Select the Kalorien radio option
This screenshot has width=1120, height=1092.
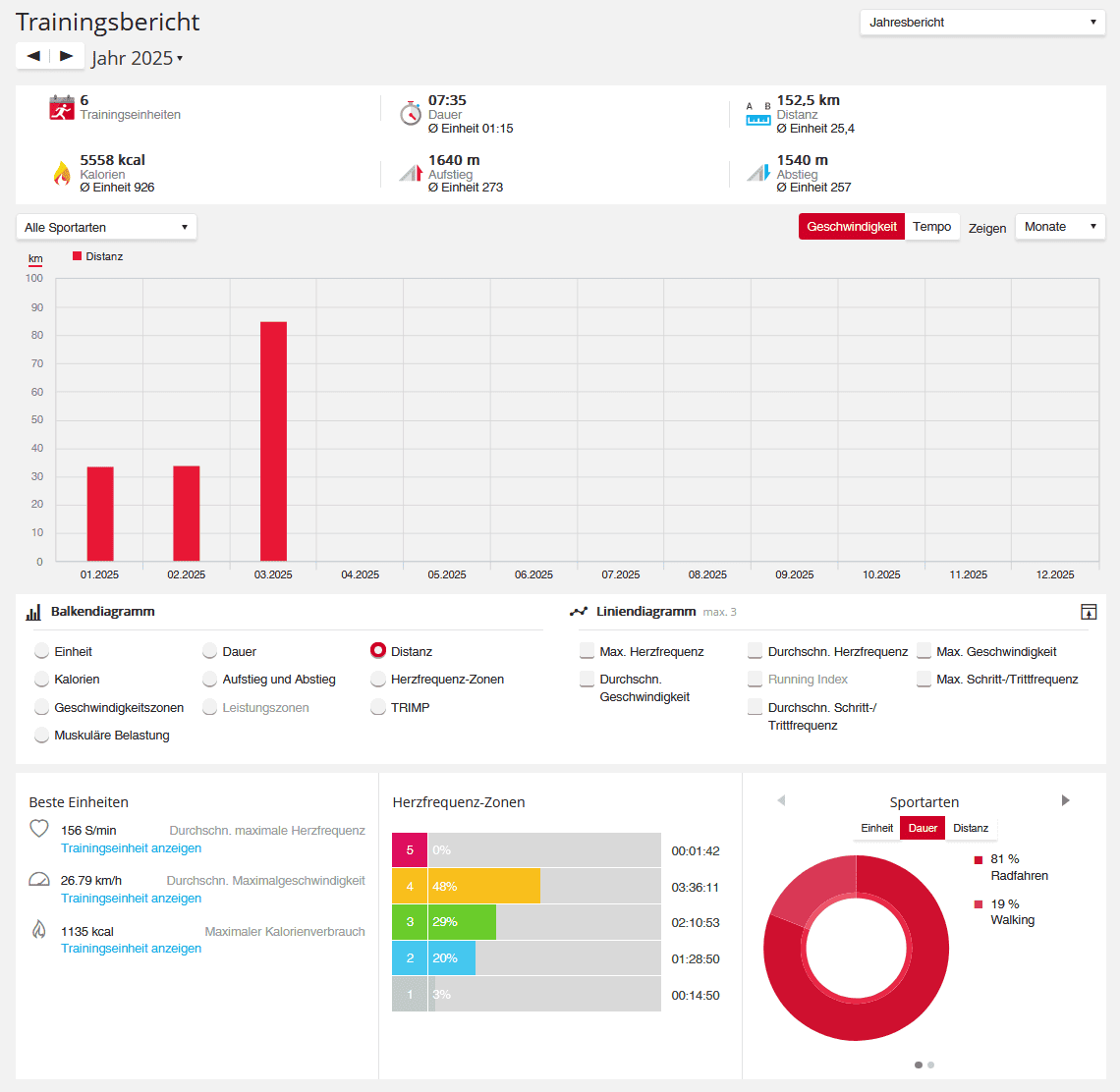(x=41, y=679)
